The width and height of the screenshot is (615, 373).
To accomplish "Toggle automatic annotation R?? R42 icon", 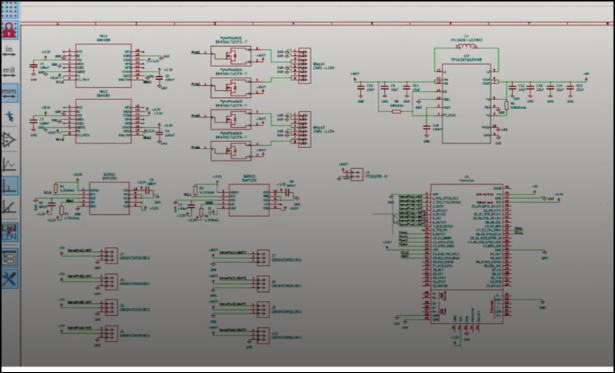I will (x=9, y=232).
